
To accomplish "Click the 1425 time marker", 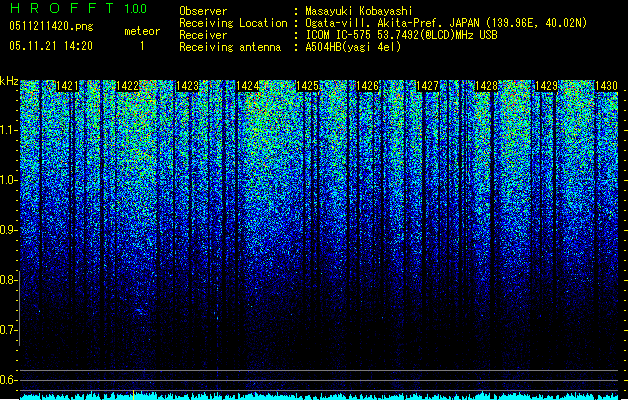I will pos(307,86).
